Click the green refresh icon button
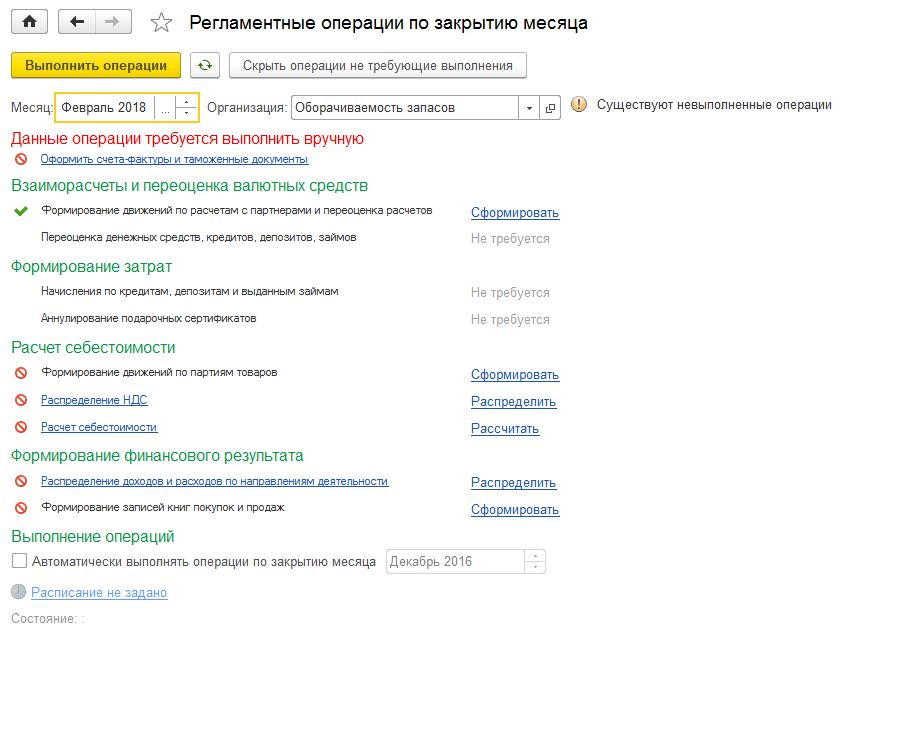Image resolution: width=897 pixels, height=742 pixels. 205,65
